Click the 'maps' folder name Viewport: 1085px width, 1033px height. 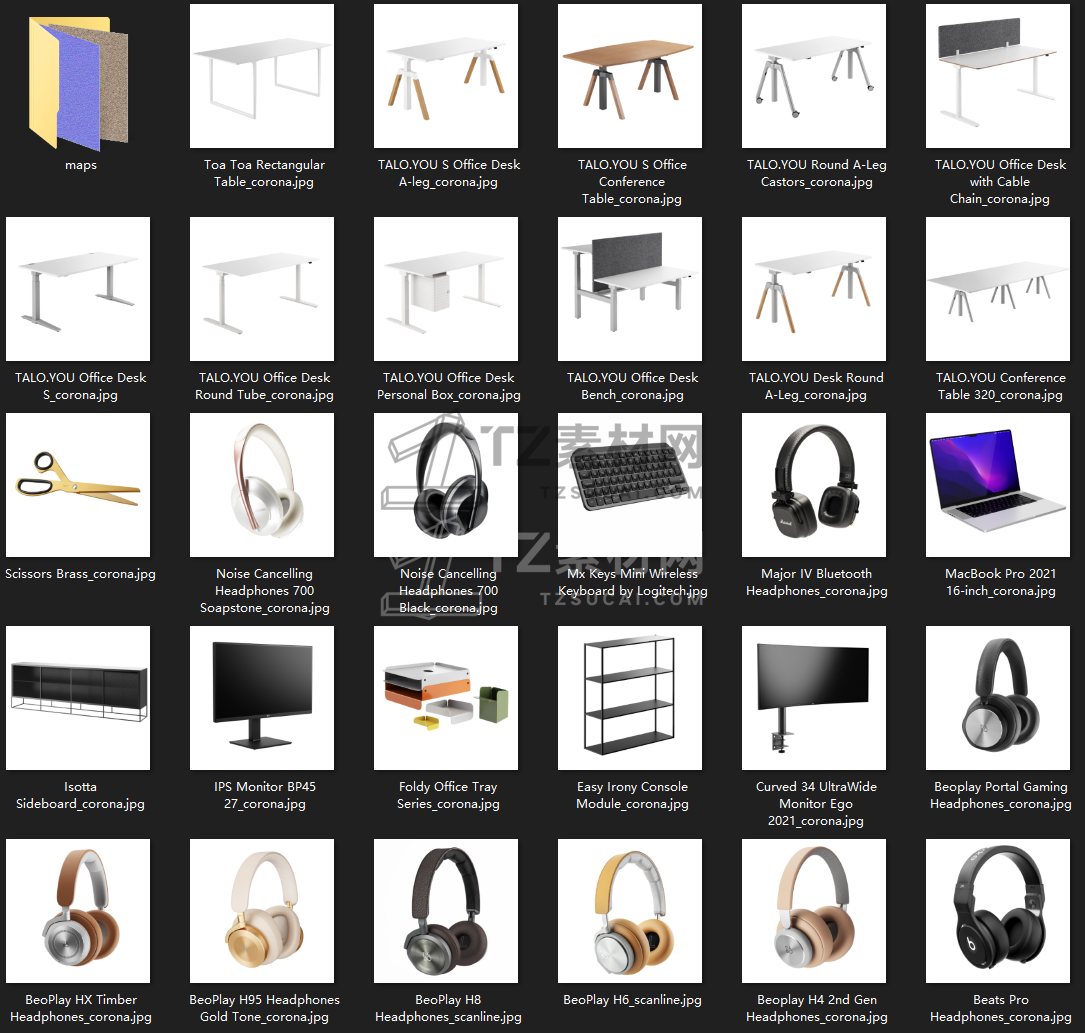(81, 165)
